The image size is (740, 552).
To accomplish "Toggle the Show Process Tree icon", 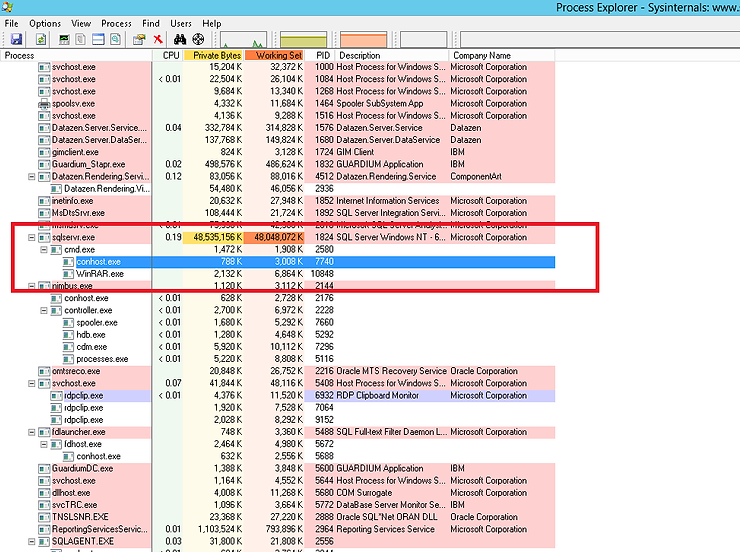I will (81, 39).
